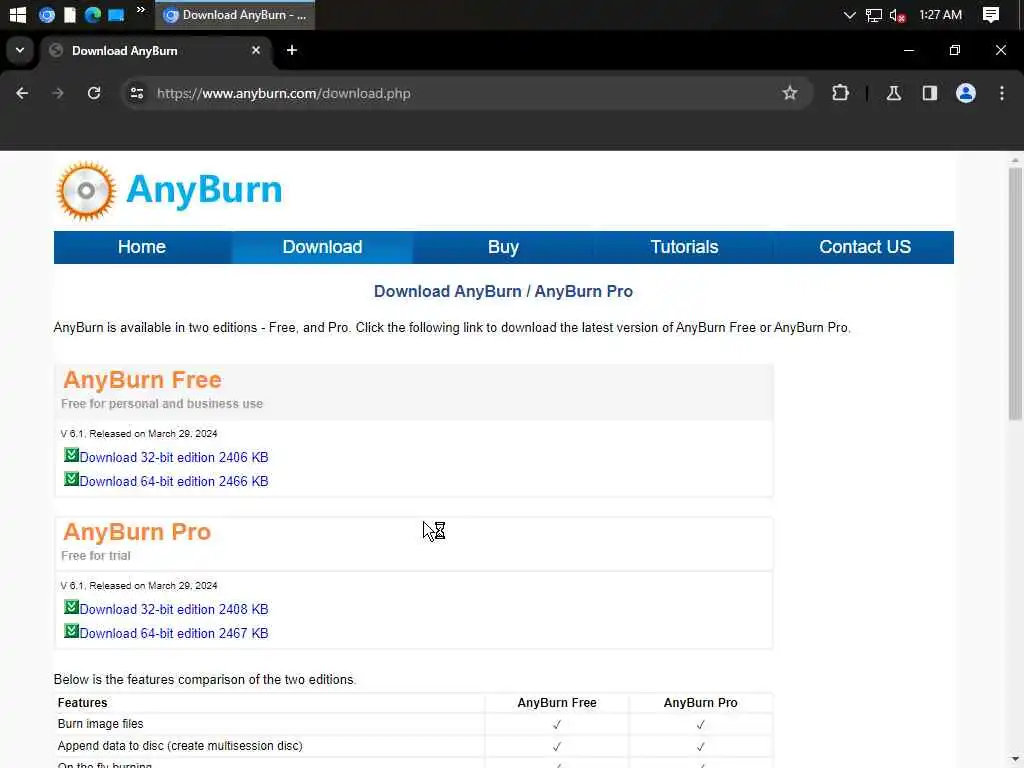Click the AnyBurn Pro heading
This screenshot has height=768, width=1024.
point(137,532)
